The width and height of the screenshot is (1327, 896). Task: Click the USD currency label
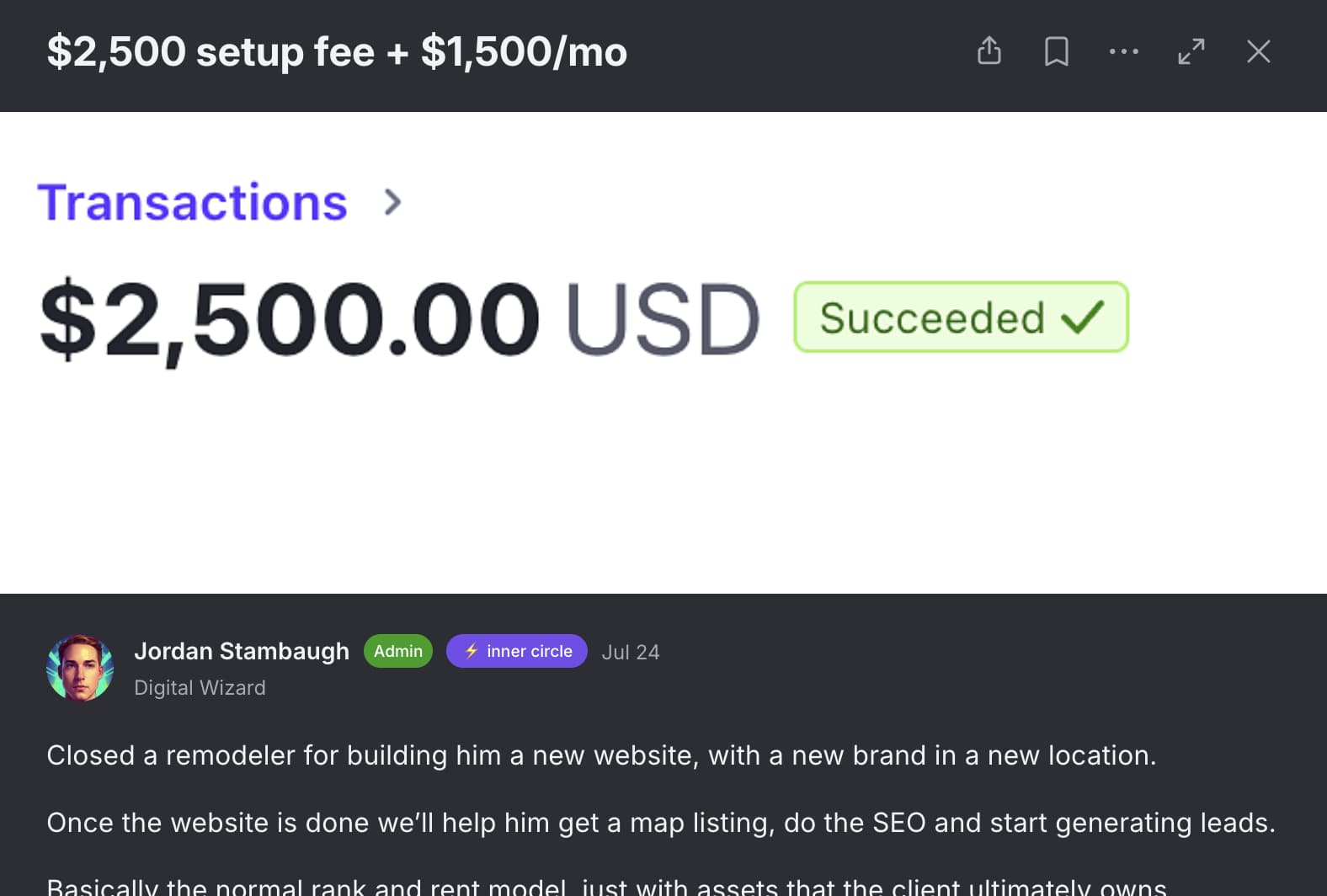pos(663,320)
